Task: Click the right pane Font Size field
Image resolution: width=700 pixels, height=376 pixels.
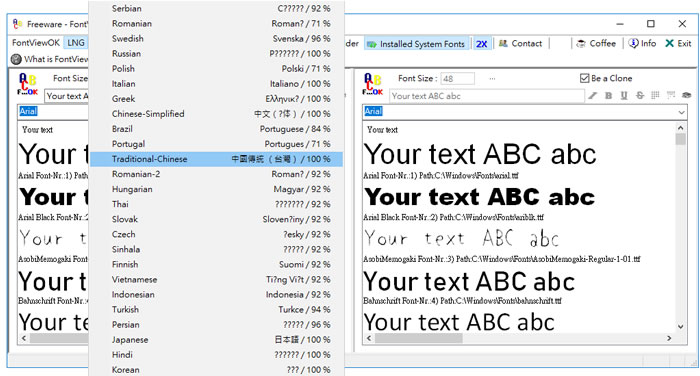Action: (x=457, y=79)
